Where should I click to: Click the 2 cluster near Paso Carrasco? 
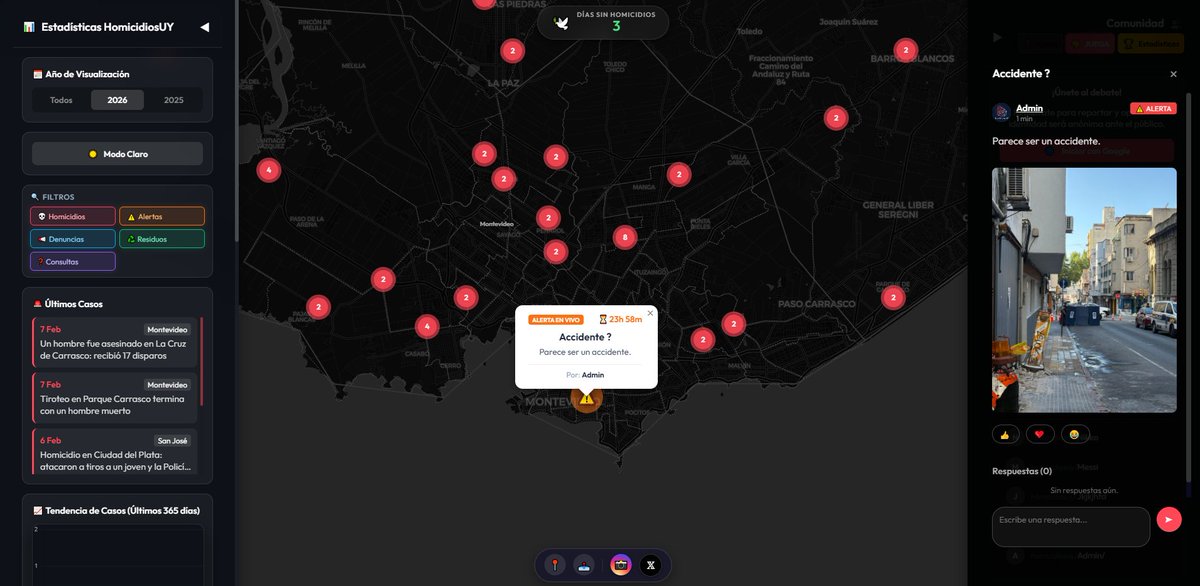[893, 297]
